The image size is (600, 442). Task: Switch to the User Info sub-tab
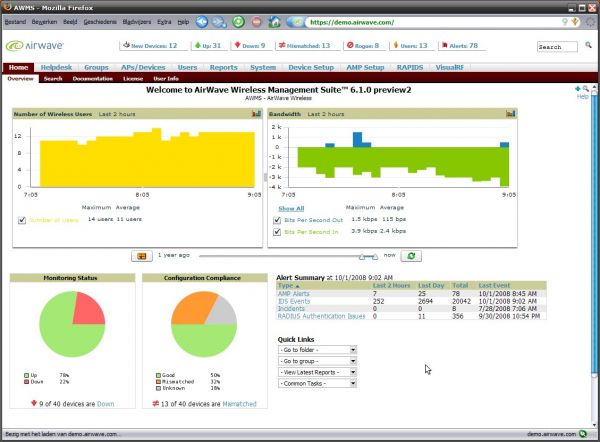[x=166, y=78]
